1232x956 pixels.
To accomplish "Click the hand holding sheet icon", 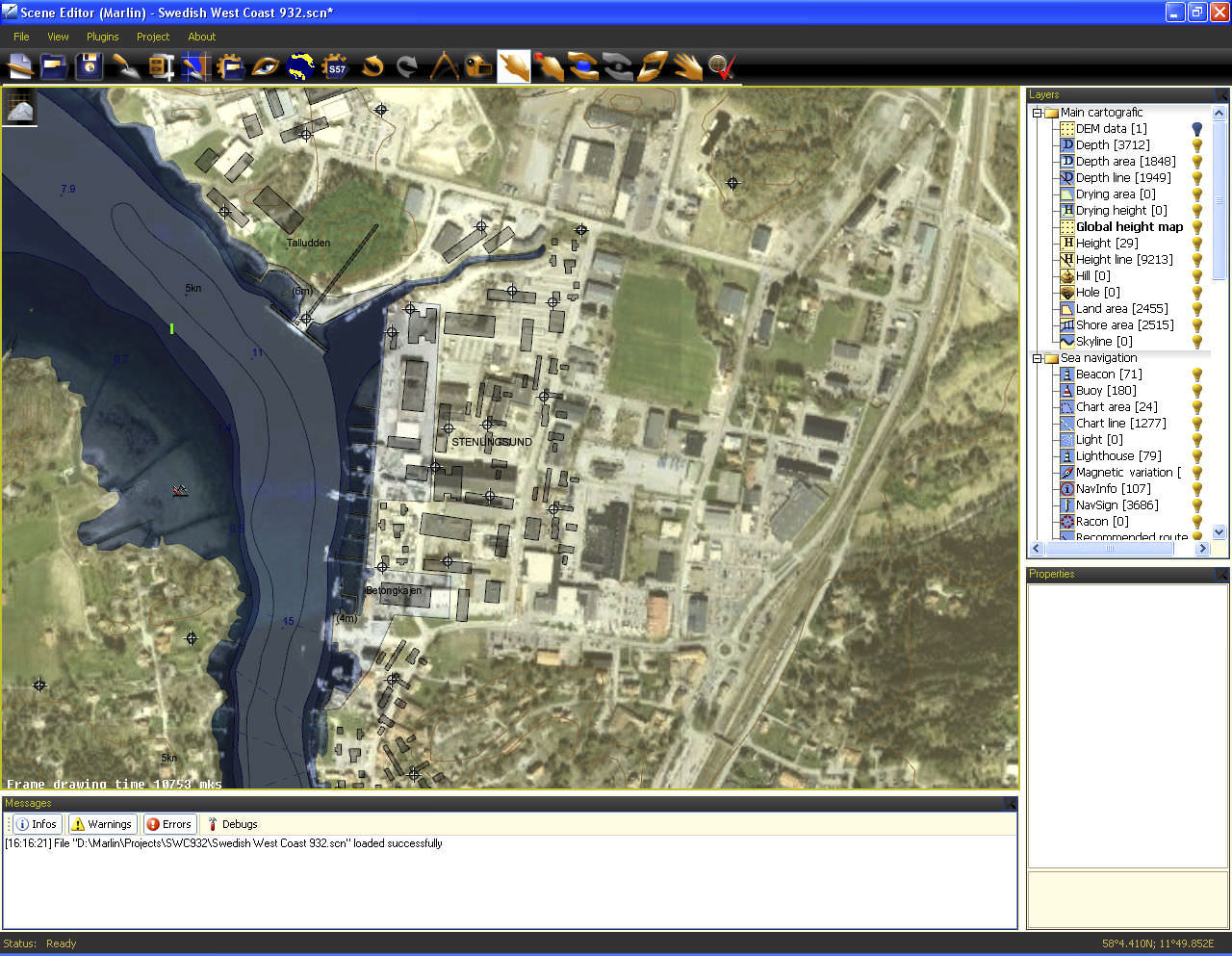I will pyautogui.click(x=653, y=66).
